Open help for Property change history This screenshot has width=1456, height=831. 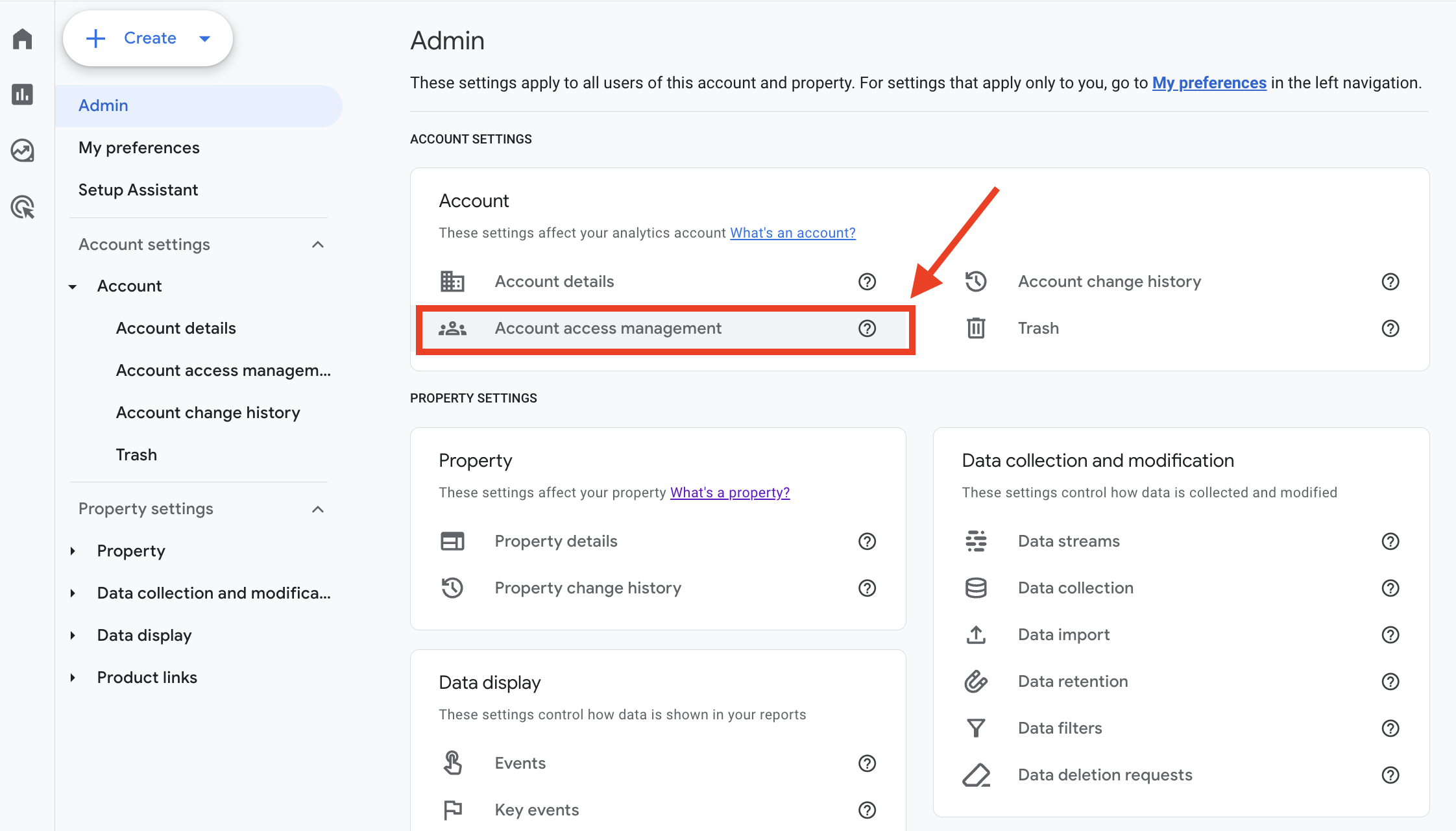[x=867, y=588]
